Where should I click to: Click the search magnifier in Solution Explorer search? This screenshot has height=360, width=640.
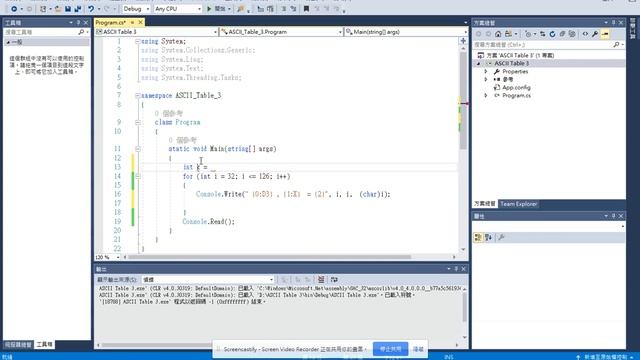(x=616, y=44)
